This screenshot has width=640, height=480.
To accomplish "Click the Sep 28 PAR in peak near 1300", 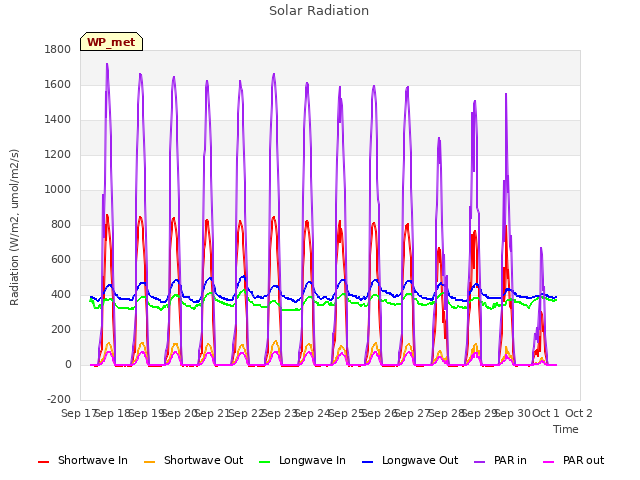I will [439, 139].
